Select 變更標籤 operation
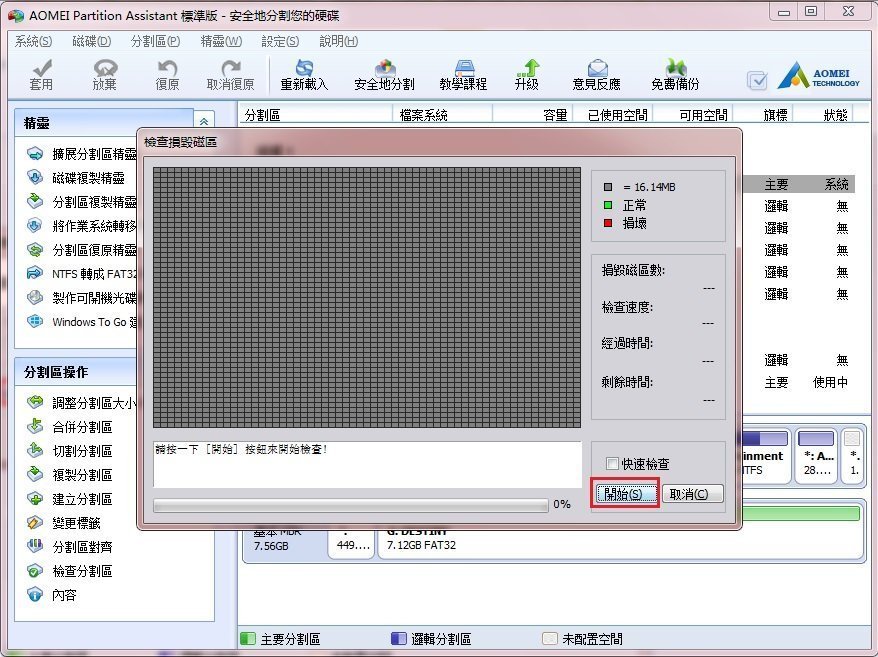Image resolution: width=878 pixels, height=657 pixels. [x=63, y=523]
